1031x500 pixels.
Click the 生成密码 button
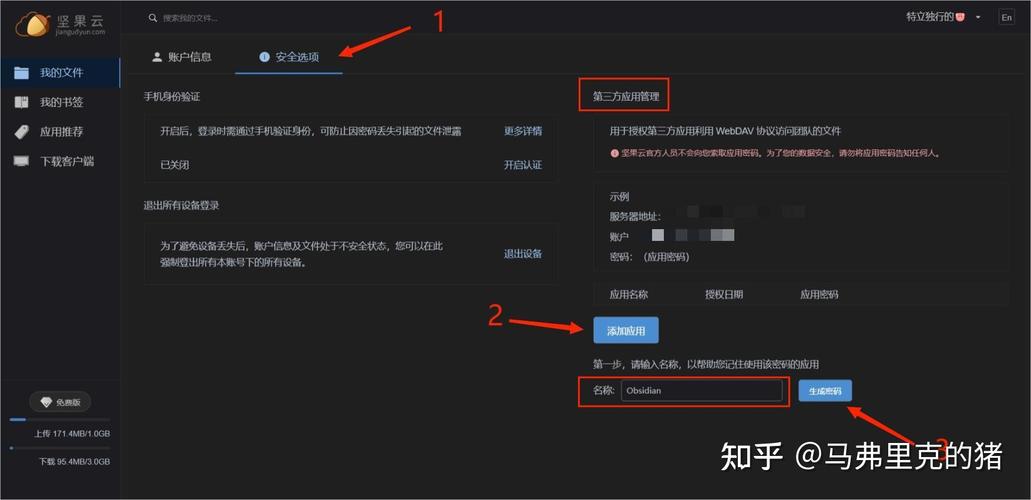[825, 391]
